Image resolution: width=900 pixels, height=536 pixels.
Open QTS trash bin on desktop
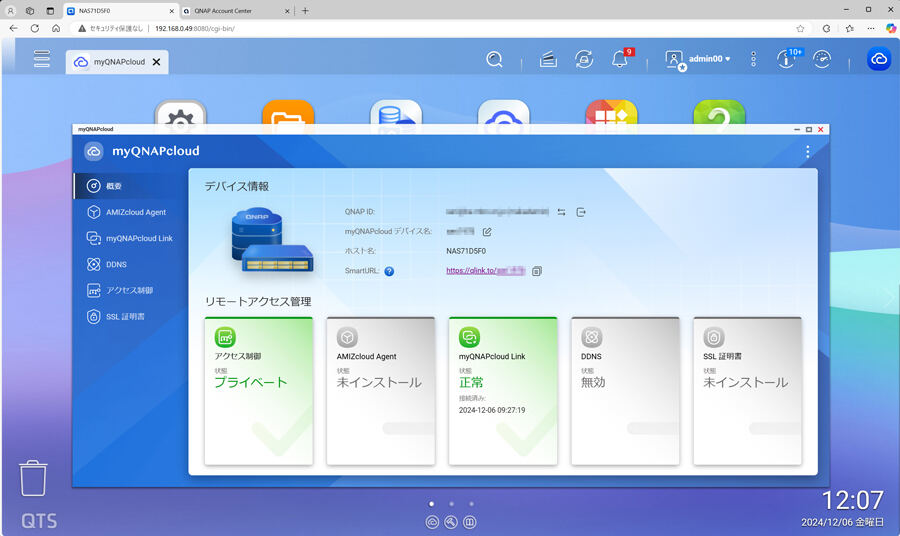coord(33,478)
